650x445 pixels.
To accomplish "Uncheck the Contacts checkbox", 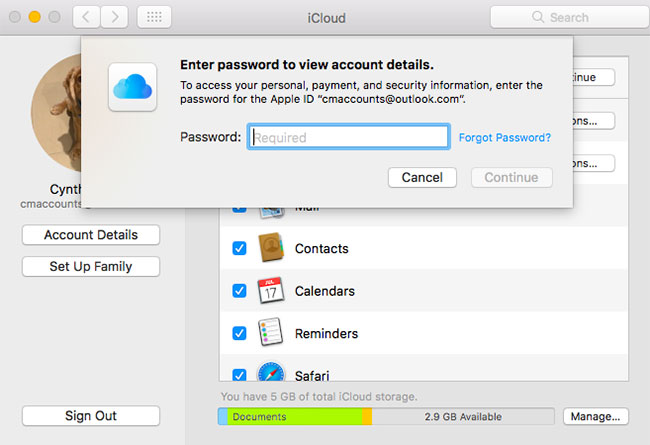I will (240, 248).
